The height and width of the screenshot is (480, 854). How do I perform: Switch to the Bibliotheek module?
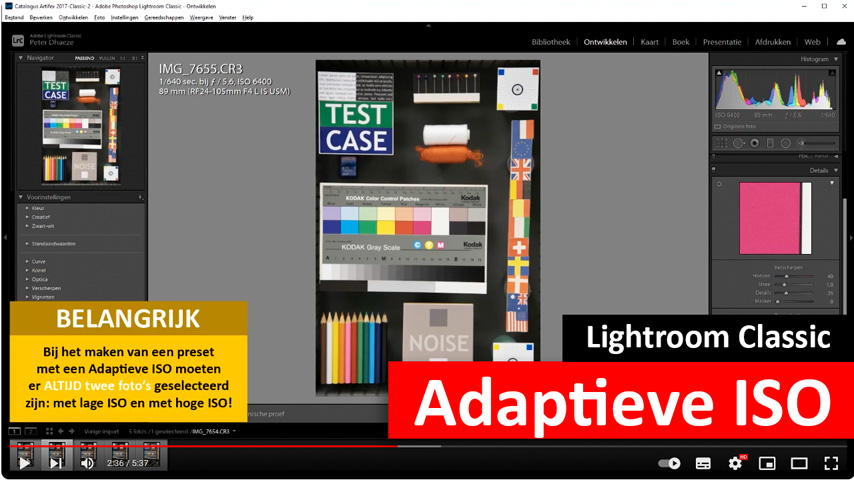[550, 42]
